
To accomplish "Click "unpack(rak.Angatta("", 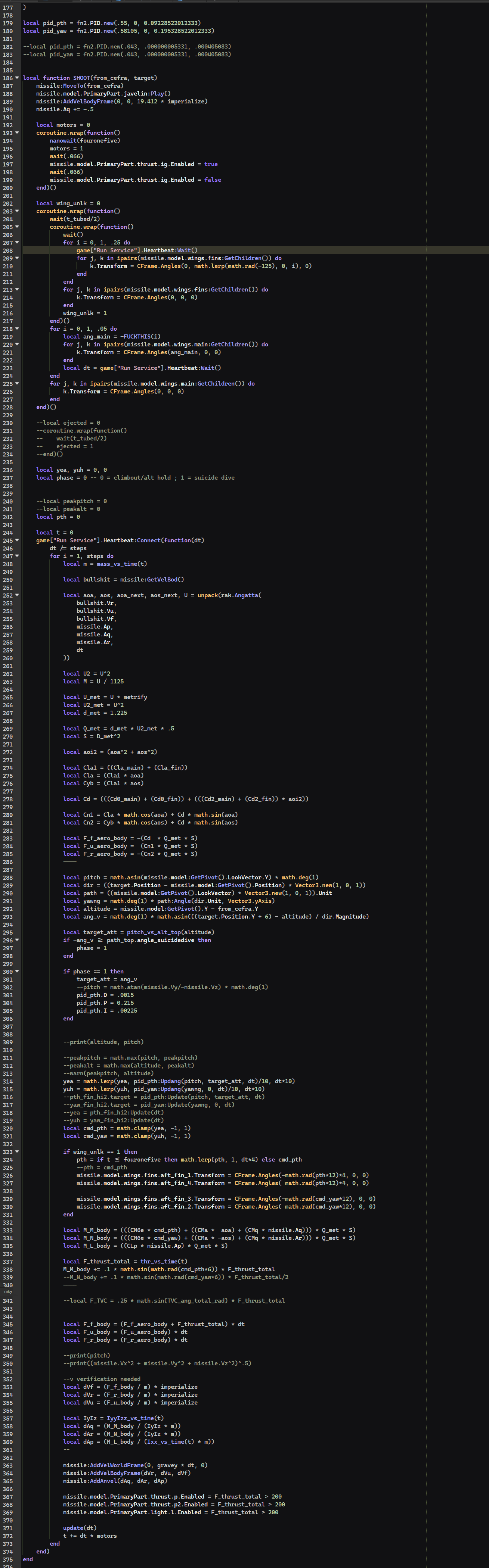I will [230, 595].
